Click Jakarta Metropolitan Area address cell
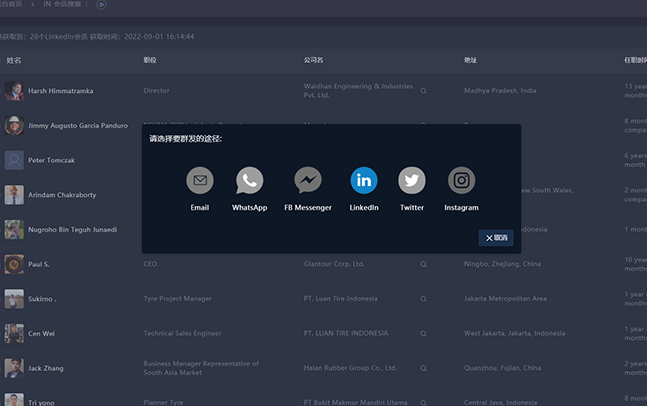Screen dimensions: 647x406 click(x=505, y=298)
